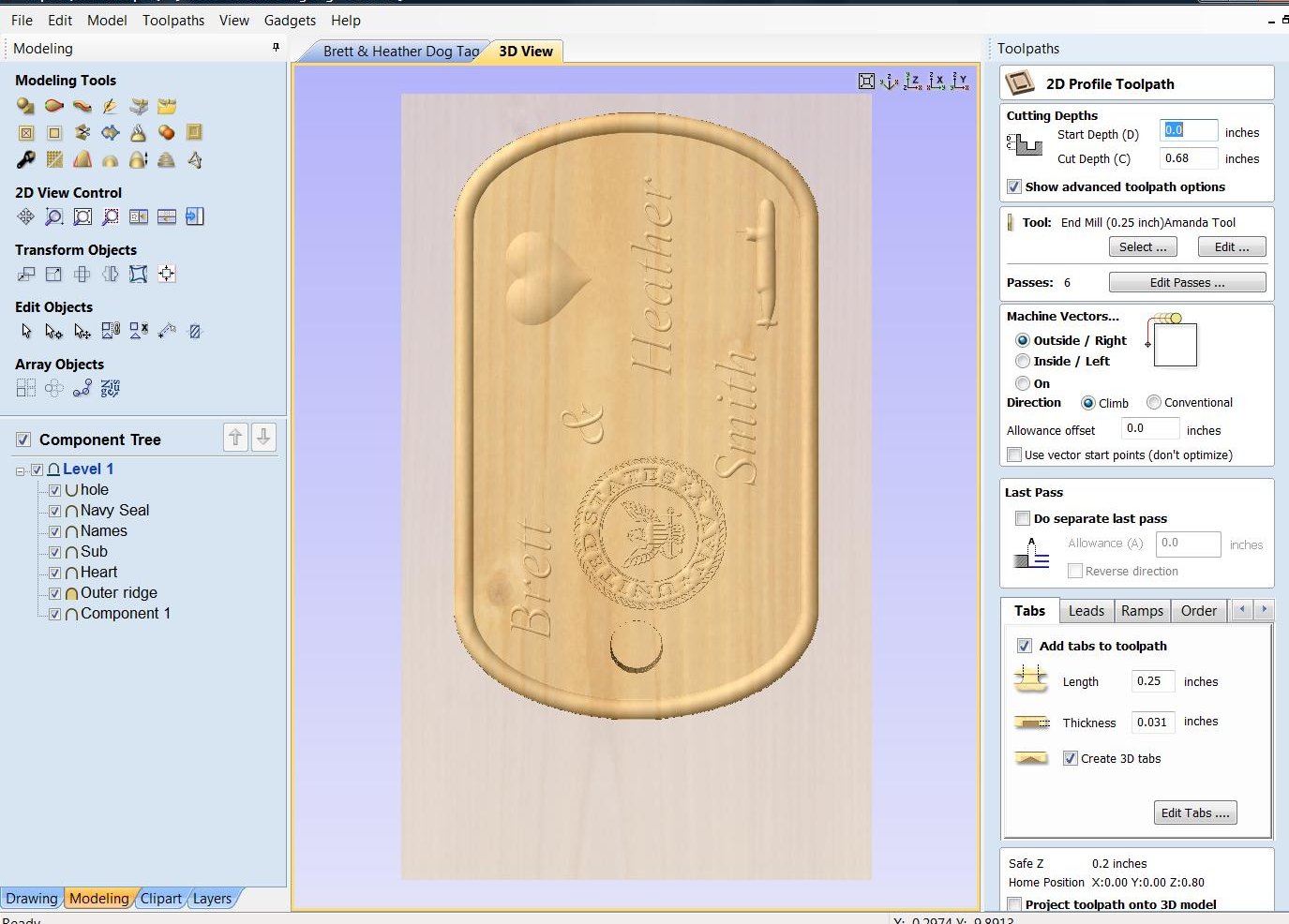Open the Move Objects transform tool

click(26, 274)
